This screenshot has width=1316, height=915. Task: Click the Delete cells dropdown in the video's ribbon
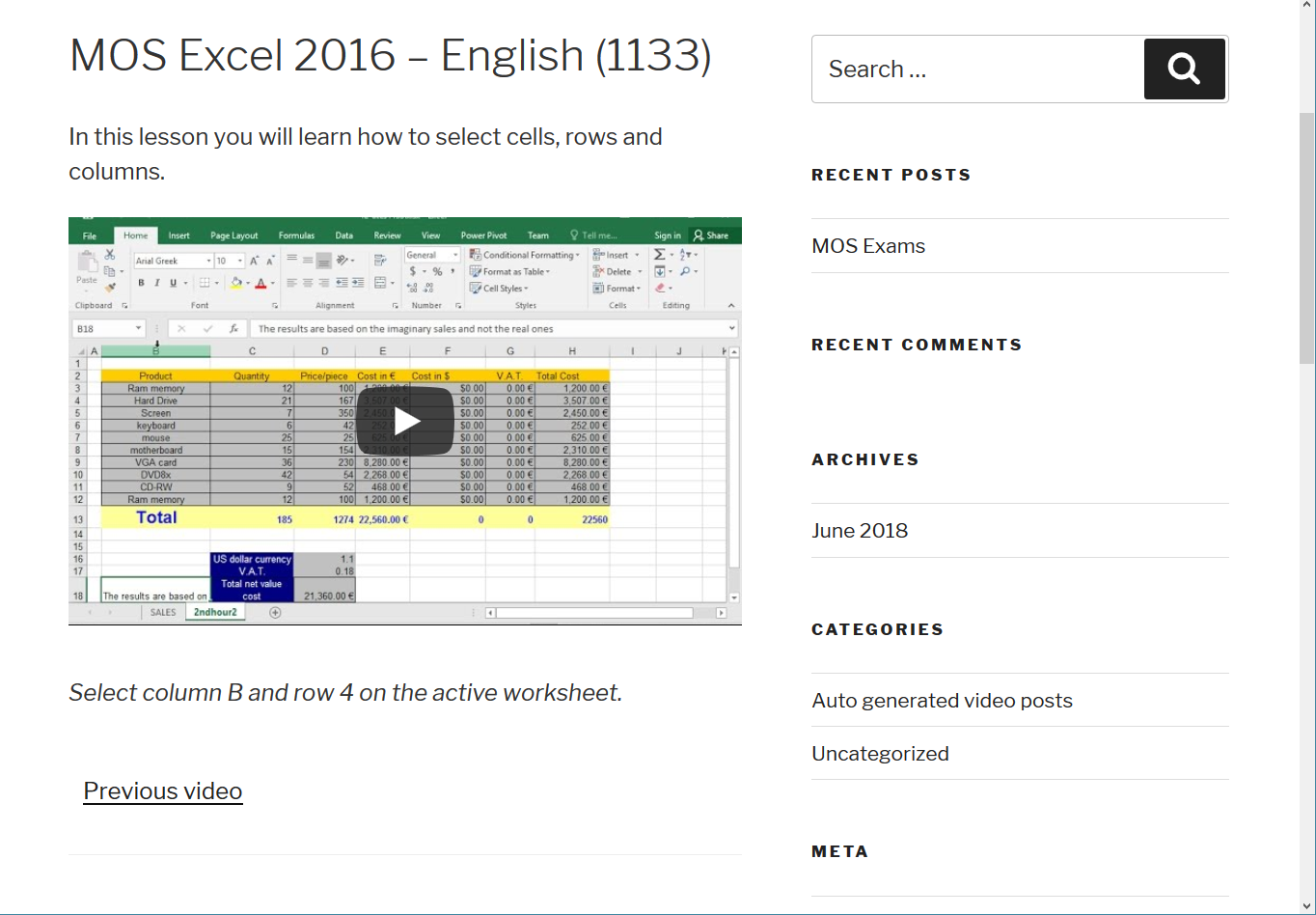tap(618, 271)
